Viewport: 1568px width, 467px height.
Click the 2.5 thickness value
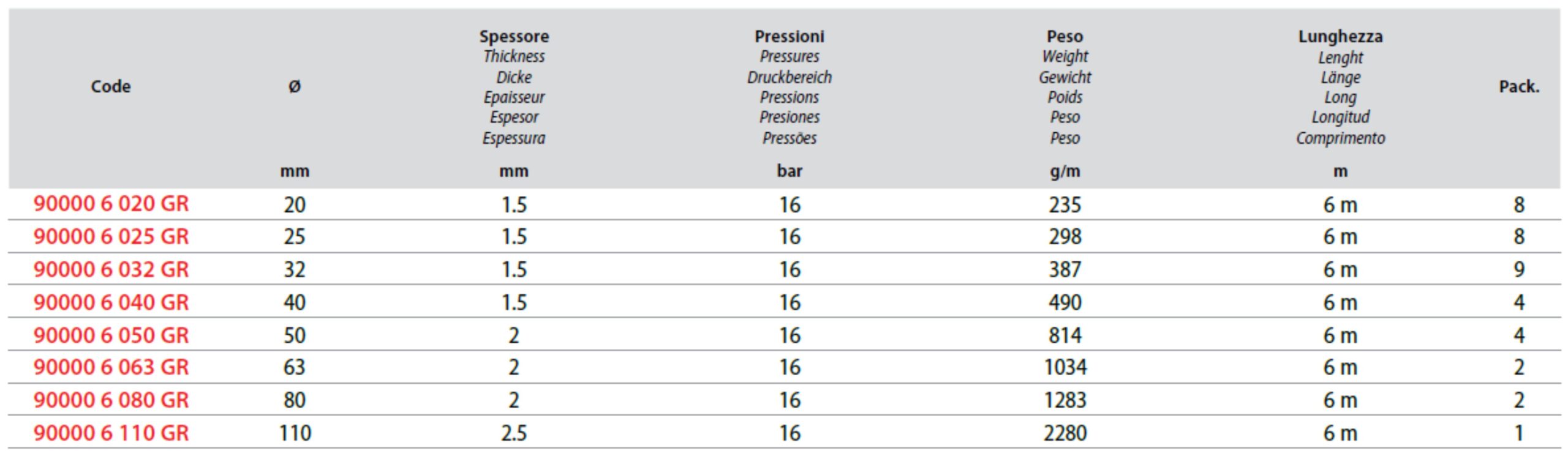point(514,433)
